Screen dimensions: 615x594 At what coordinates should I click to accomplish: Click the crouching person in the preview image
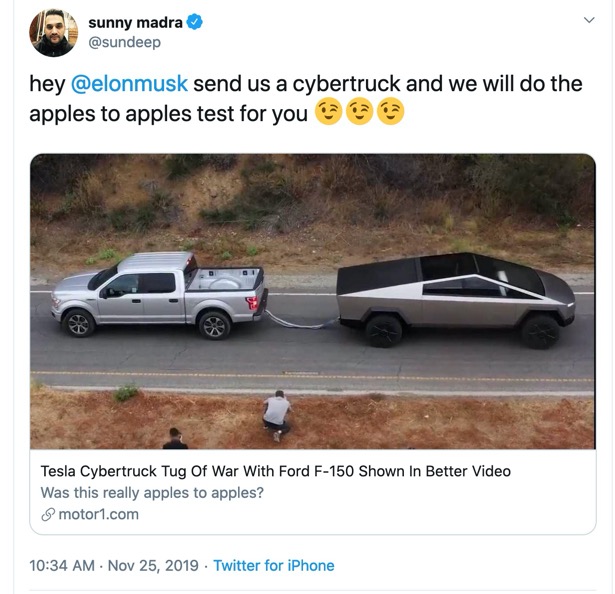tap(277, 416)
